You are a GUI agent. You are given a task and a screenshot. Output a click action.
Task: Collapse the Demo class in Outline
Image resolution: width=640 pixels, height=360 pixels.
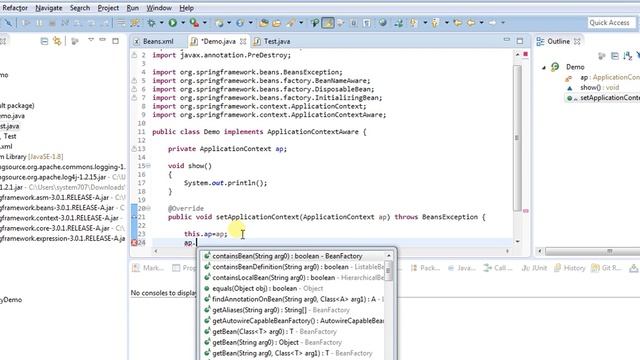544,68
